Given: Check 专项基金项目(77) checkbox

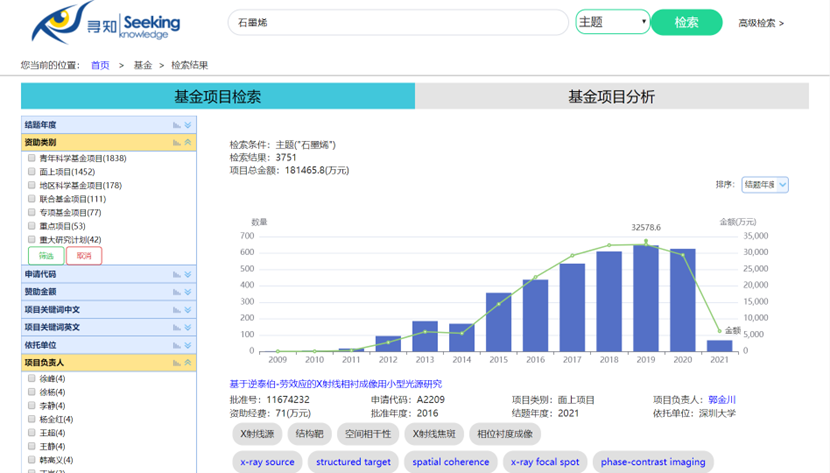Looking at the screenshot, I should [x=32, y=212].
